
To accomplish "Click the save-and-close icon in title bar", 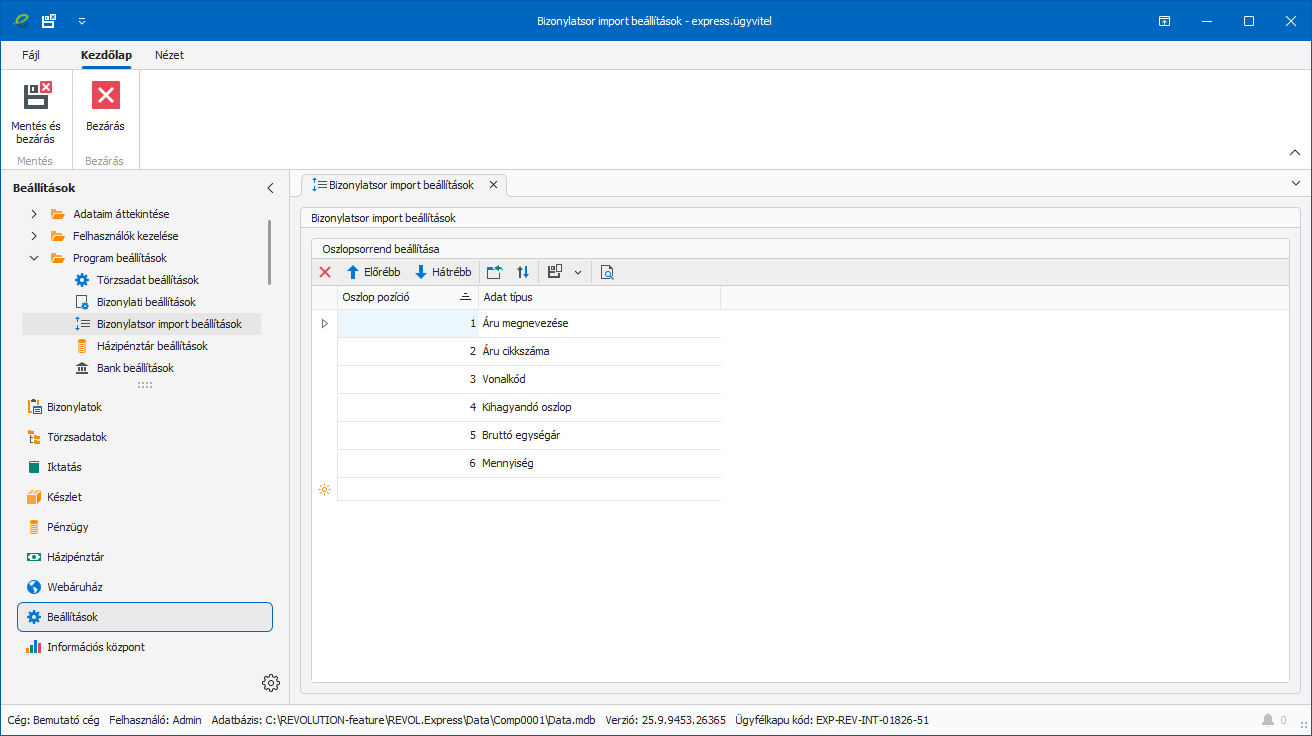I will point(48,20).
